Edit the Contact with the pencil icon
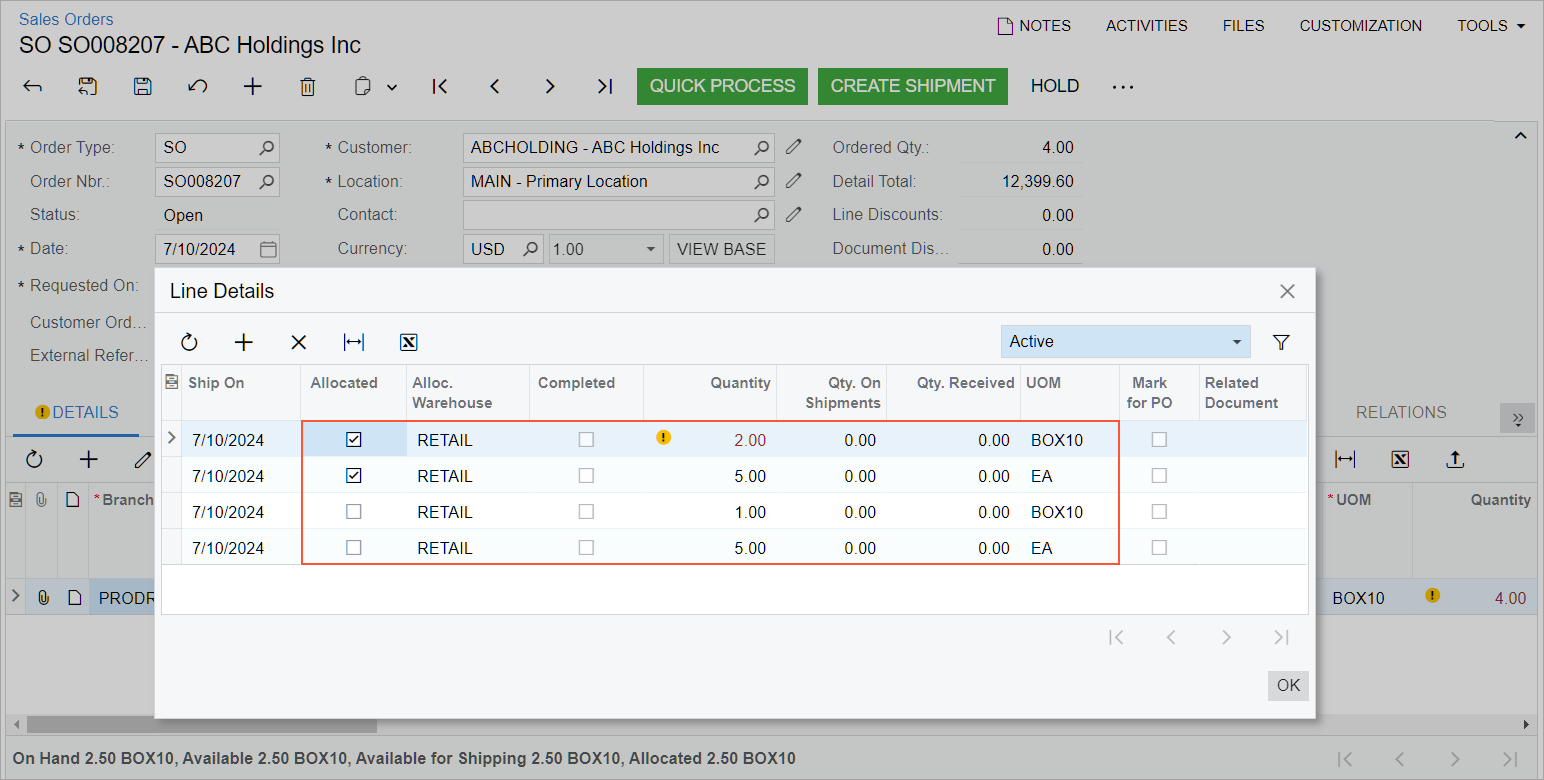This screenshot has width=1544, height=780. pos(794,214)
